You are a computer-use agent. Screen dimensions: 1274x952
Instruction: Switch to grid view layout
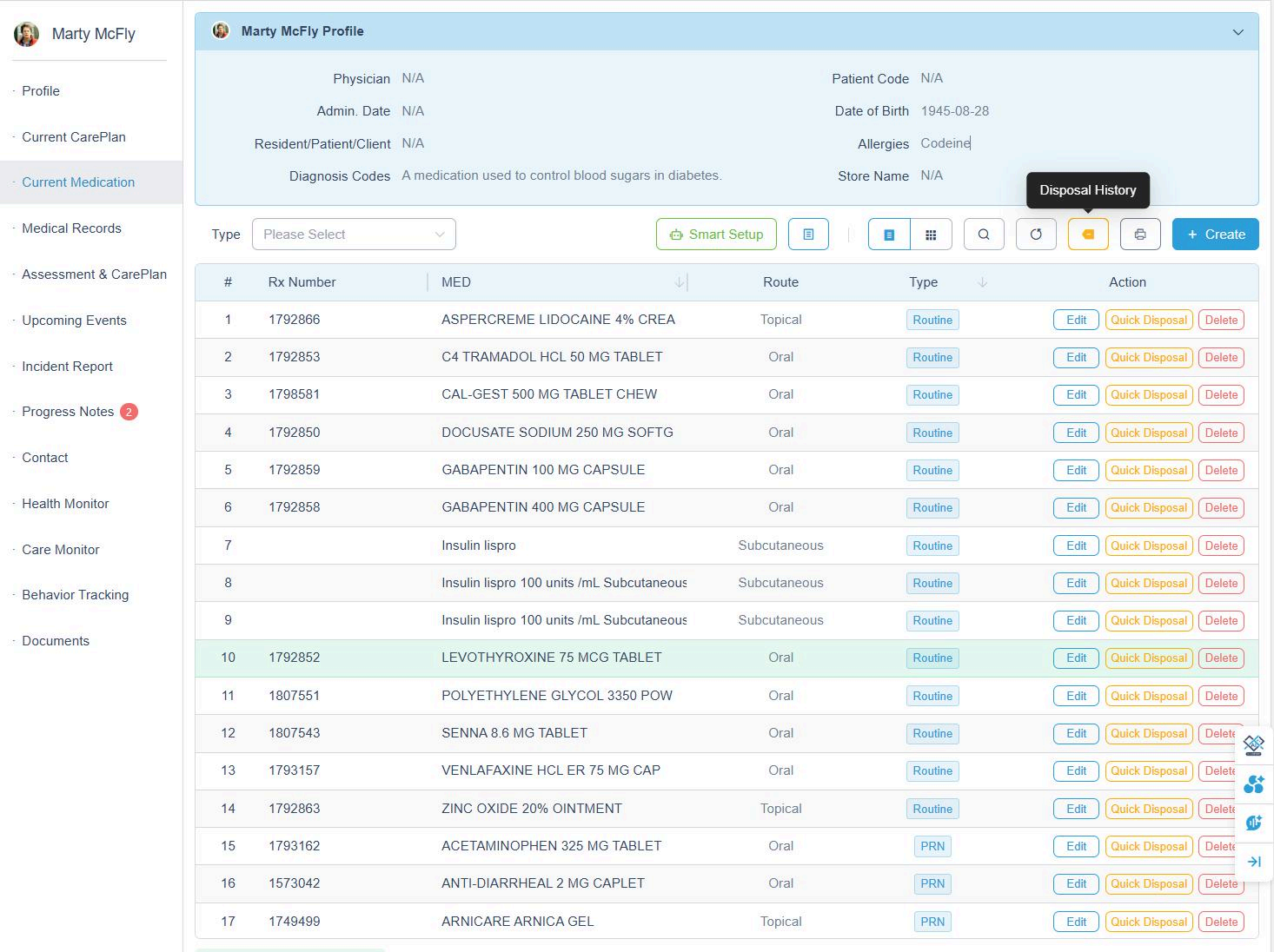click(931, 235)
